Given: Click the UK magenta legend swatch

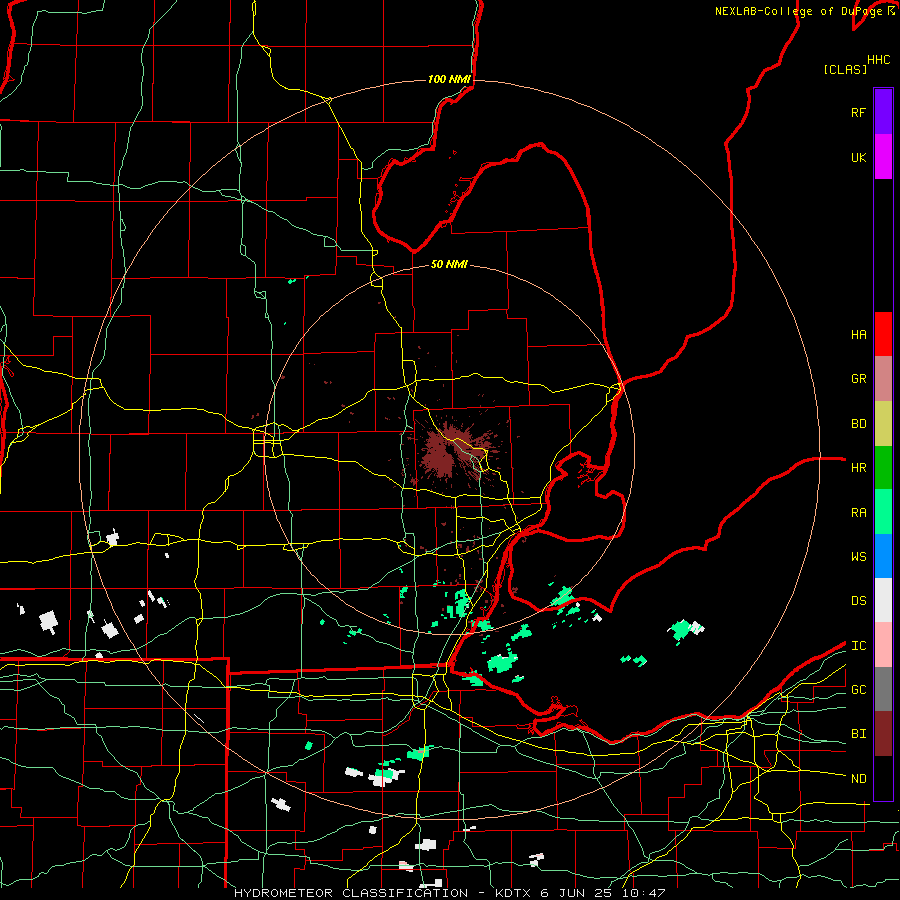Looking at the screenshot, I should click(883, 157).
